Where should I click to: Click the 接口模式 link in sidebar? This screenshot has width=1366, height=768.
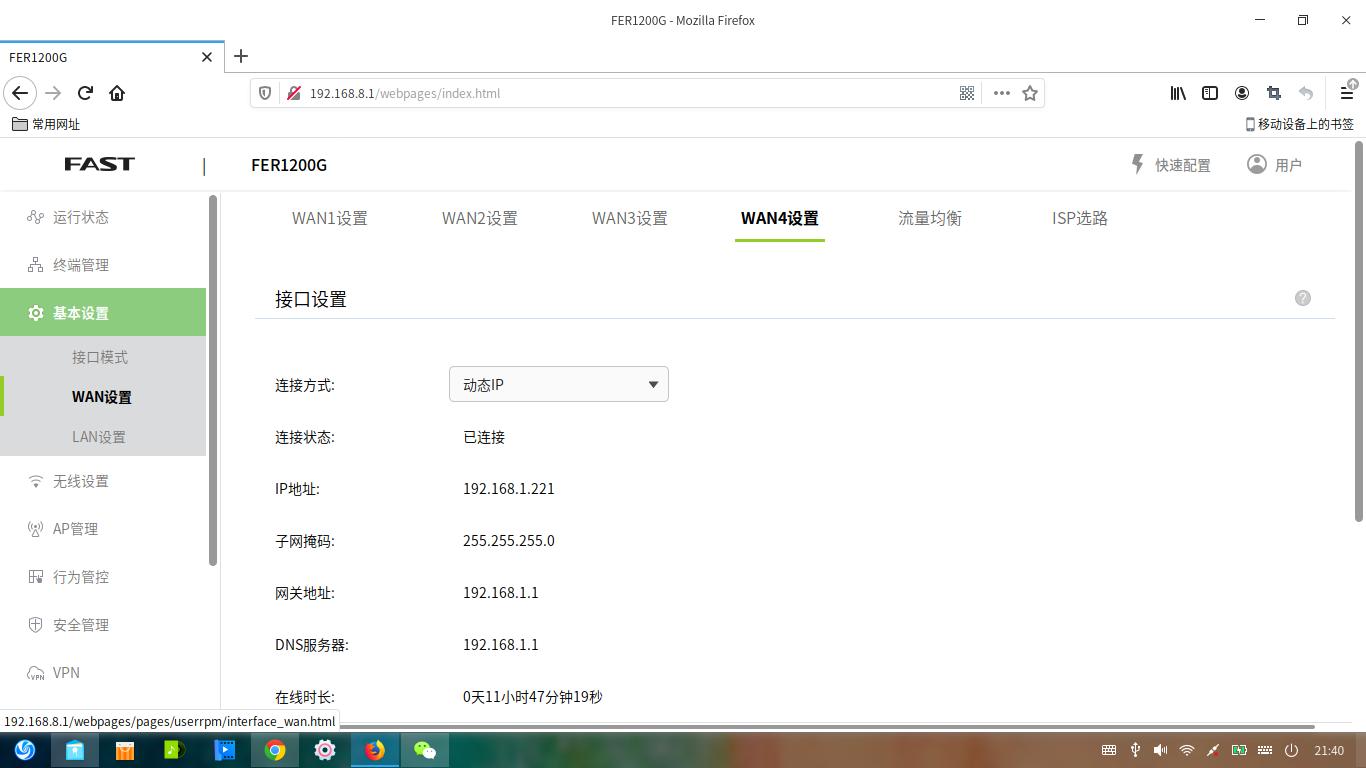click(x=99, y=356)
